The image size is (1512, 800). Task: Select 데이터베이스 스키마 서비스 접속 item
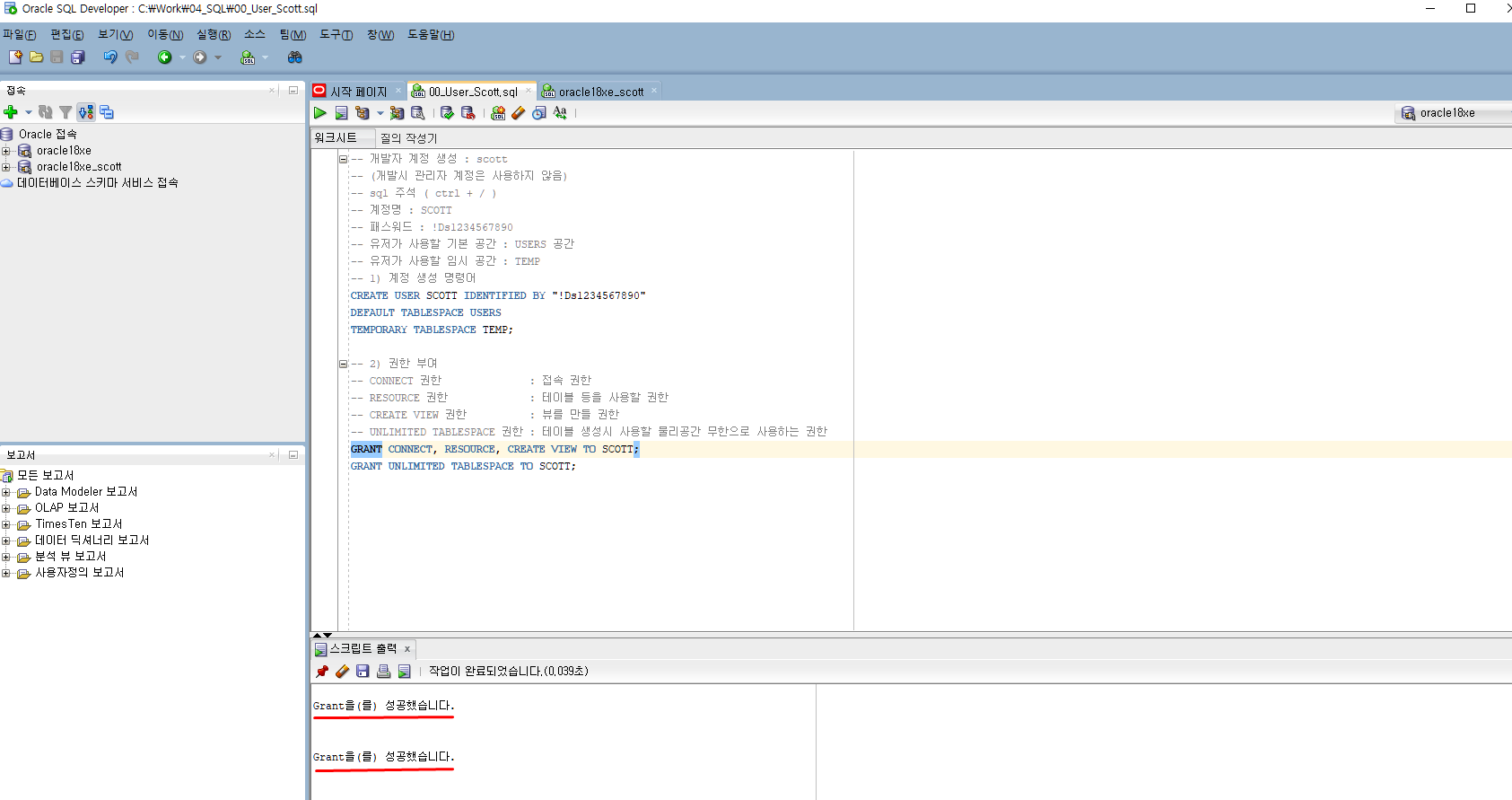(x=97, y=182)
